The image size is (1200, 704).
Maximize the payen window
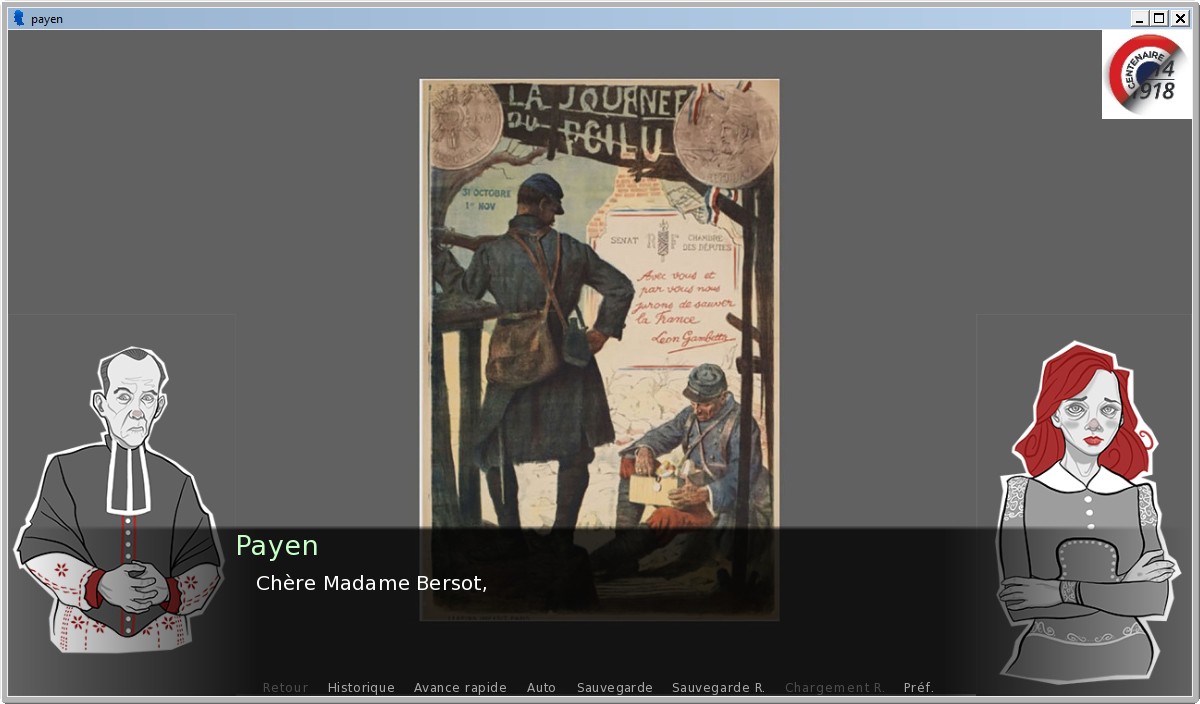[x=1159, y=18]
